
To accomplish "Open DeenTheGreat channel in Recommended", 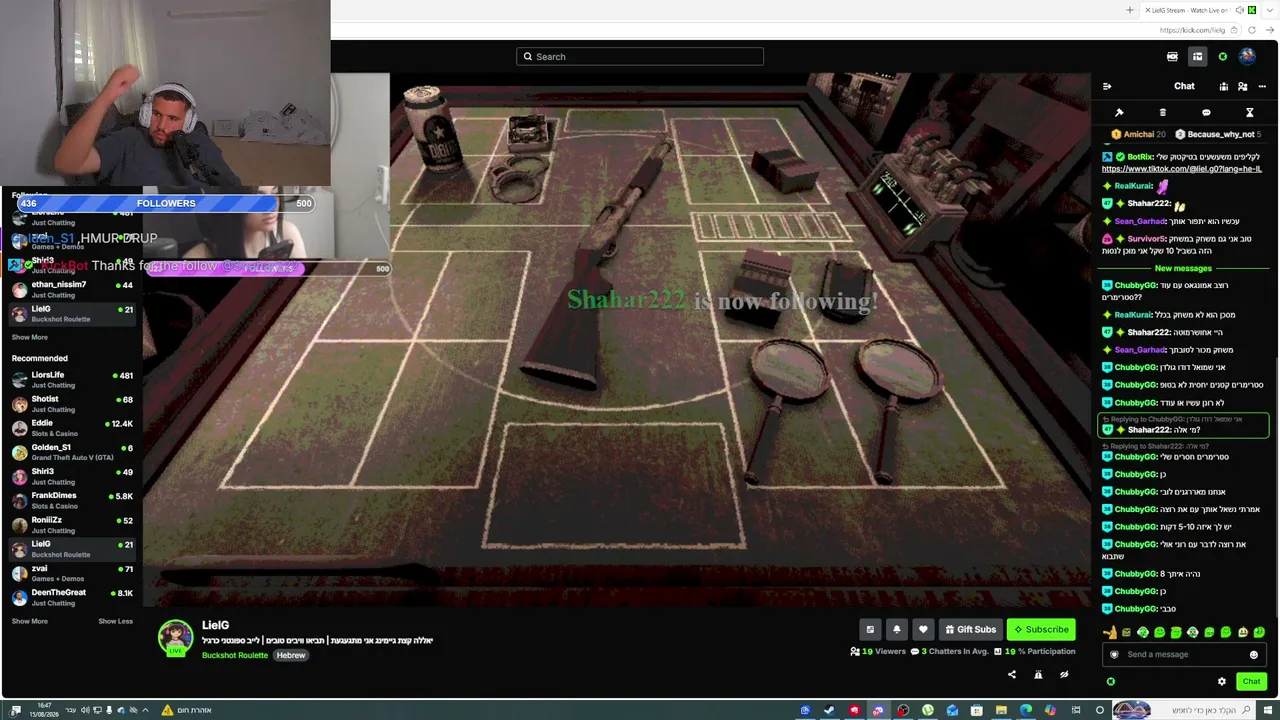I will point(72,597).
